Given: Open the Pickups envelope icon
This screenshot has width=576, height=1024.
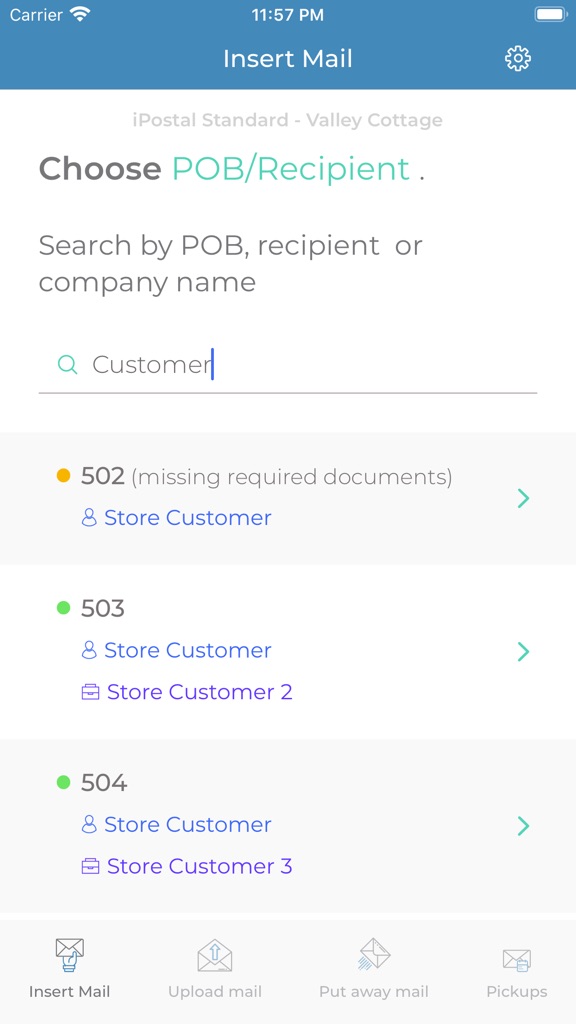Looking at the screenshot, I should pos(516,957).
